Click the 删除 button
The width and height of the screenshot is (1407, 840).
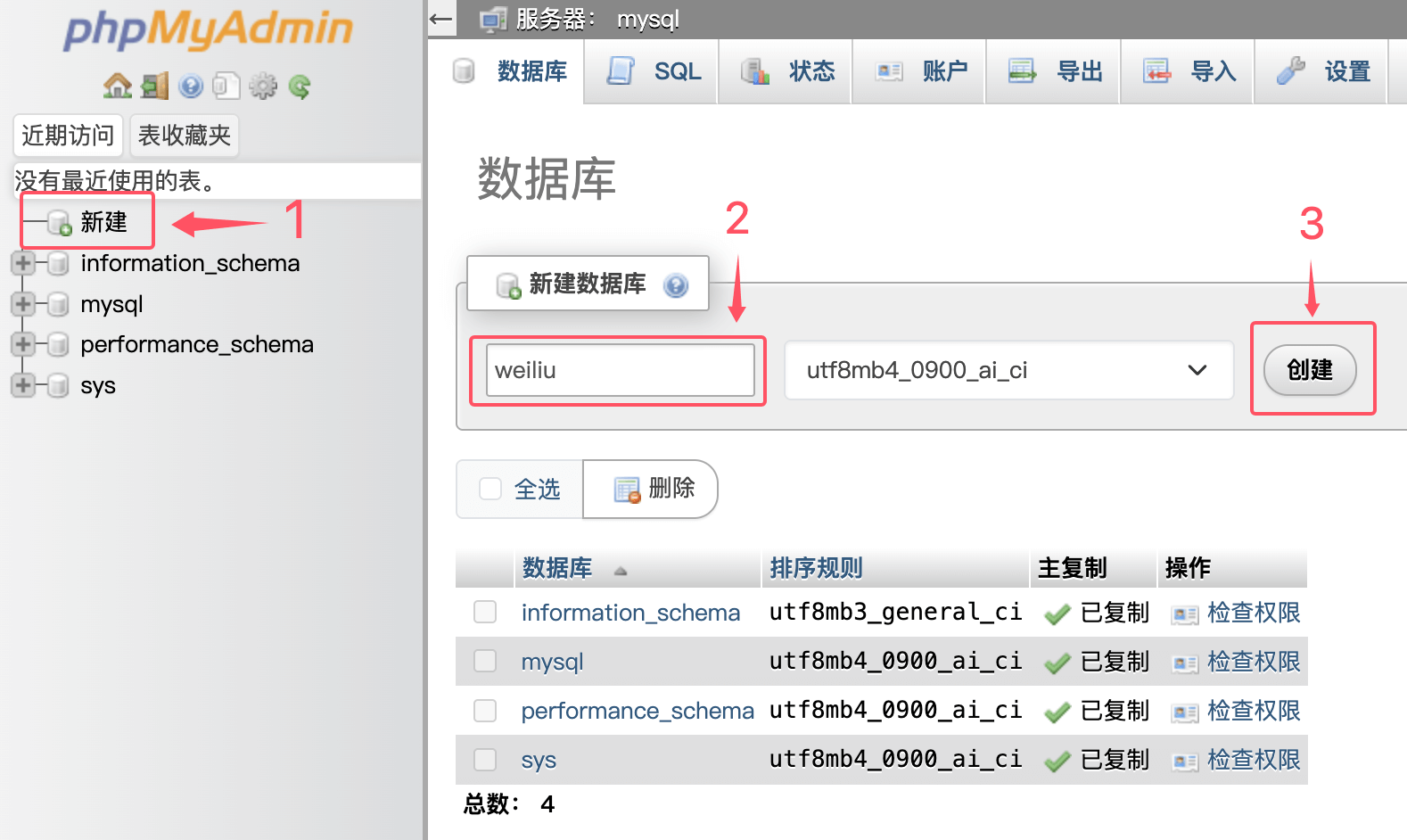tap(651, 489)
